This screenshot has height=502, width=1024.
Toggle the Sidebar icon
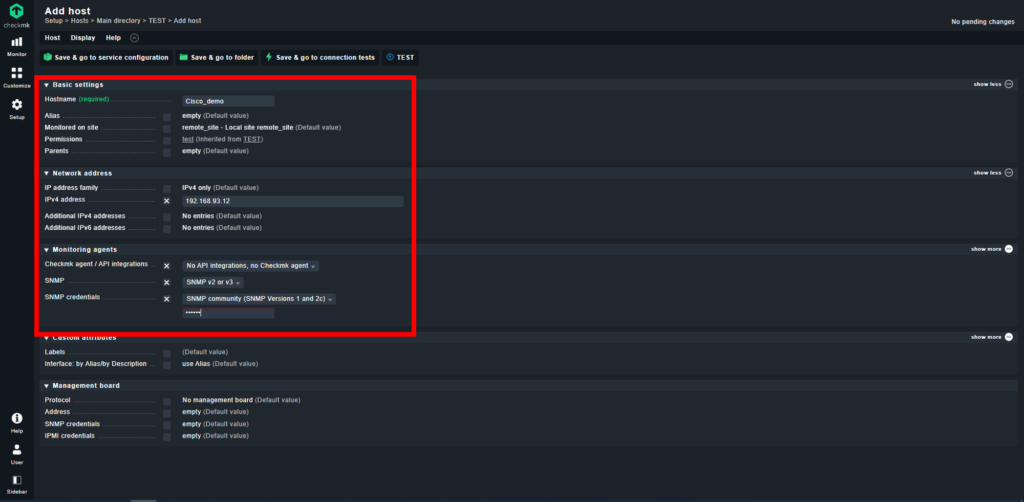click(17, 480)
